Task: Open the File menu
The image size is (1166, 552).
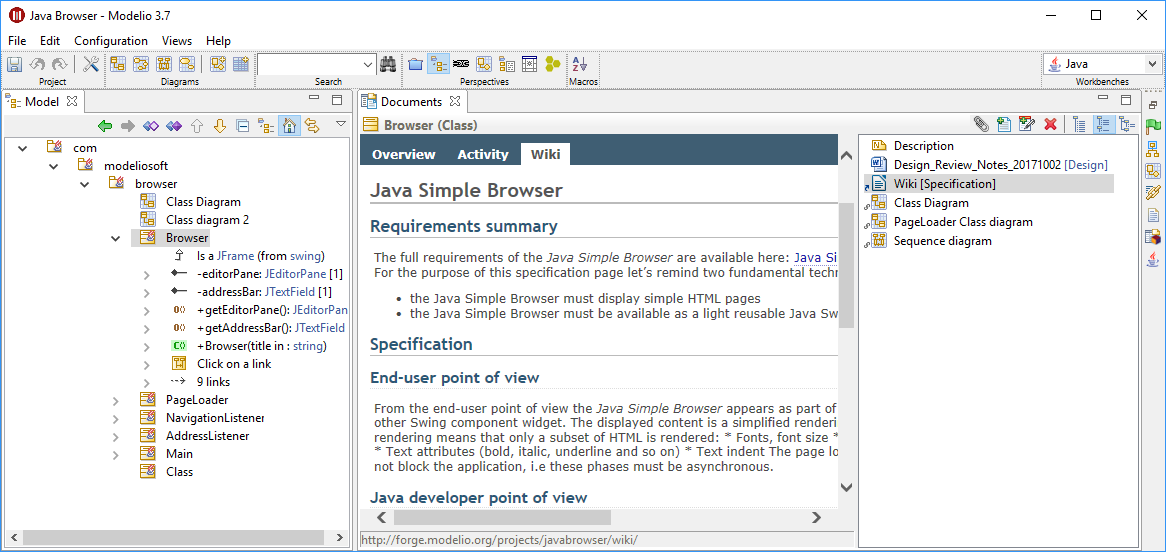Action: click(17, 41)
